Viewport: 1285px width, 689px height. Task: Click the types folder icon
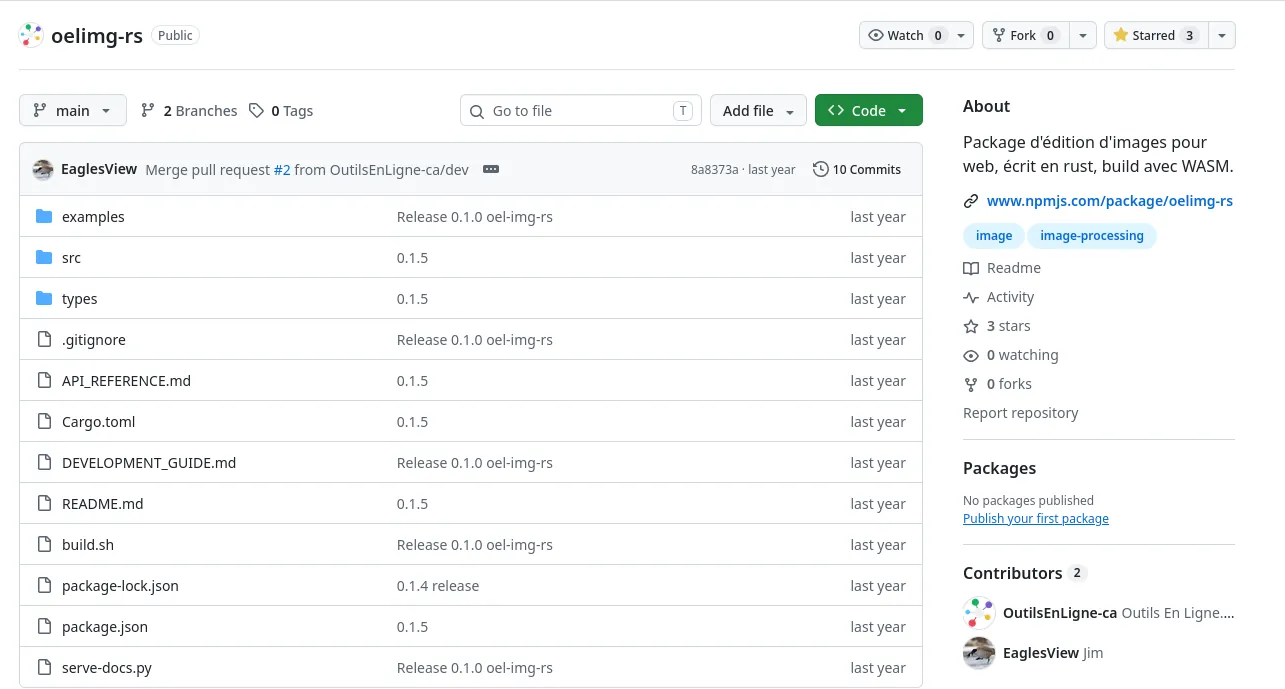point(44,299)
